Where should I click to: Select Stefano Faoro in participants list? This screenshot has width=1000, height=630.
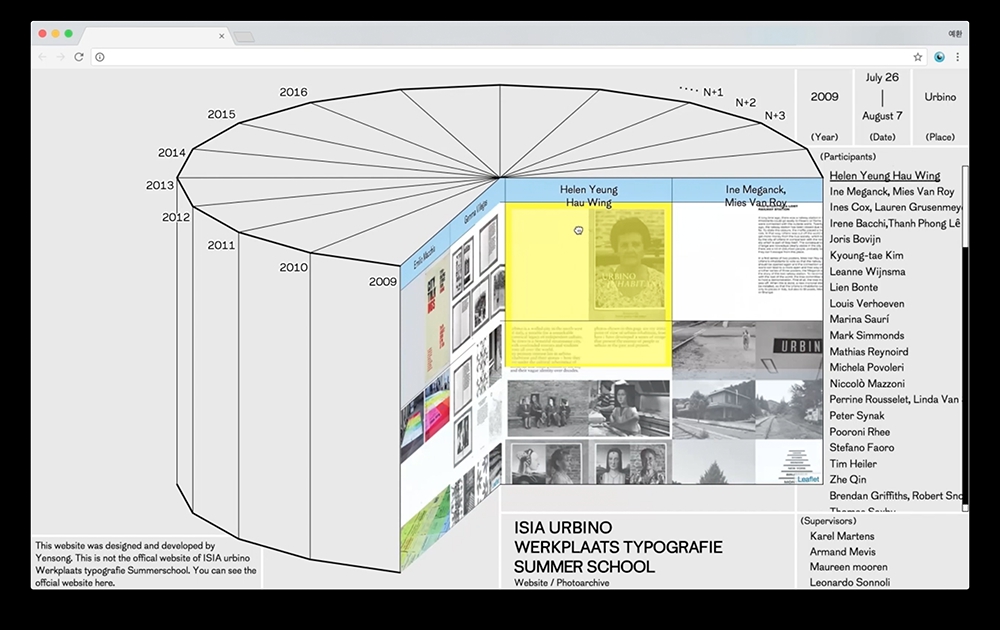click(x=862, y=448)
